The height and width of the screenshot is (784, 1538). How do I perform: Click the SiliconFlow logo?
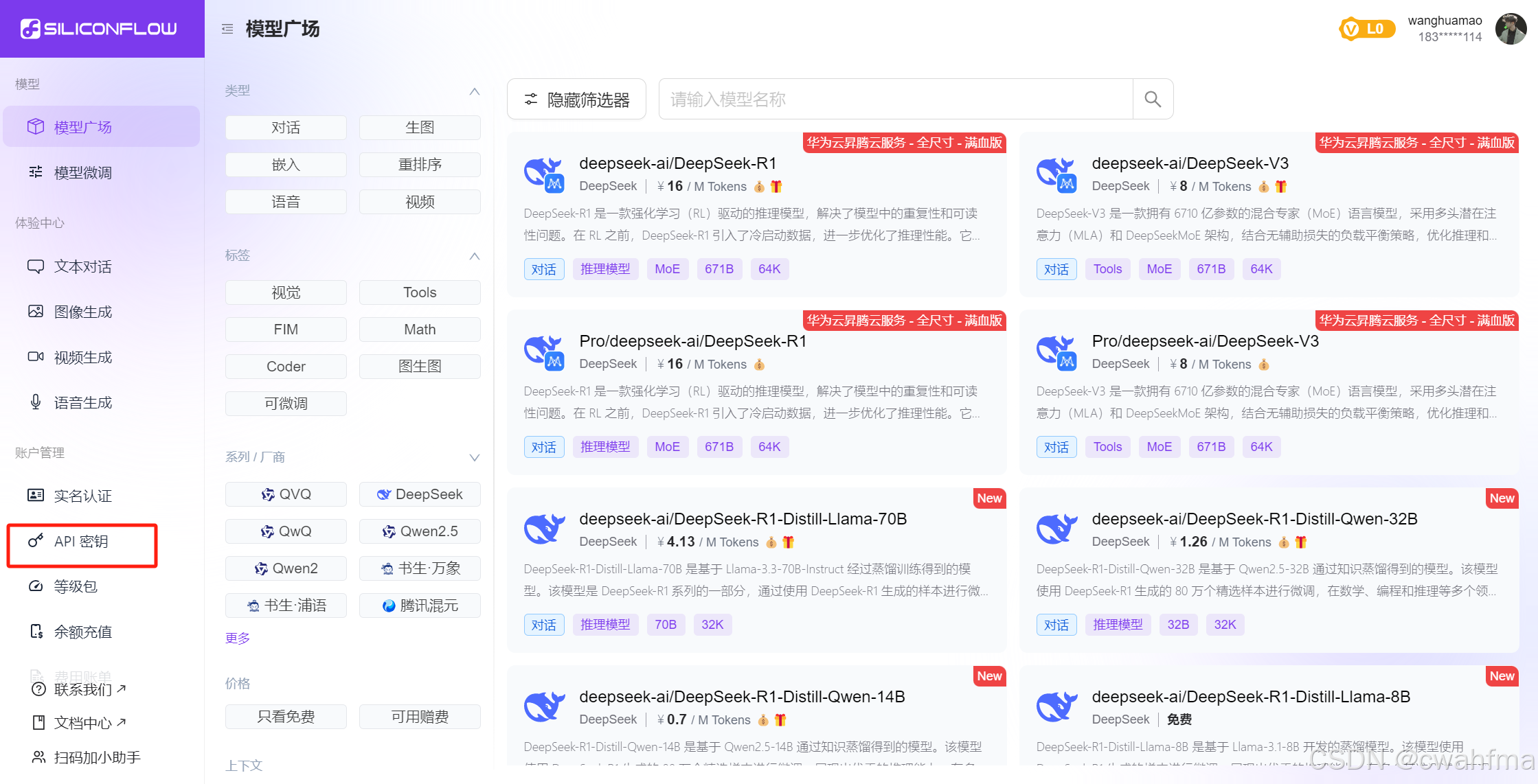tap(101, 28)
